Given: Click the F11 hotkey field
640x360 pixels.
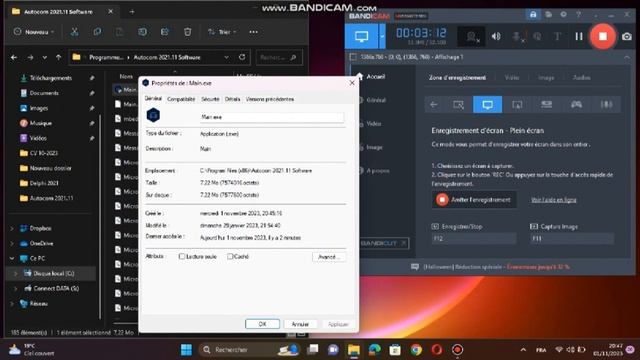Looking at the screenshot, I should tap(572, 239).
